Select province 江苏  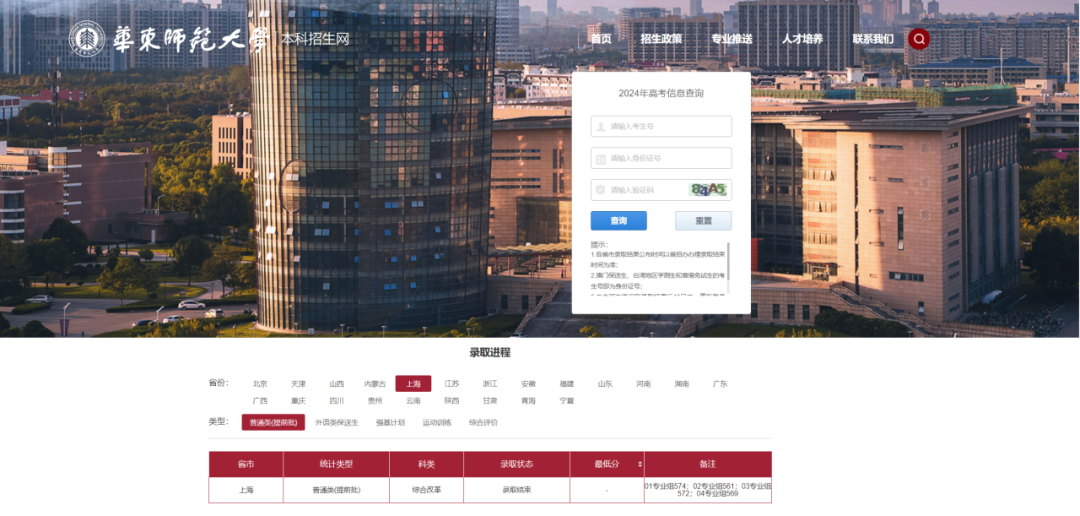451,384
